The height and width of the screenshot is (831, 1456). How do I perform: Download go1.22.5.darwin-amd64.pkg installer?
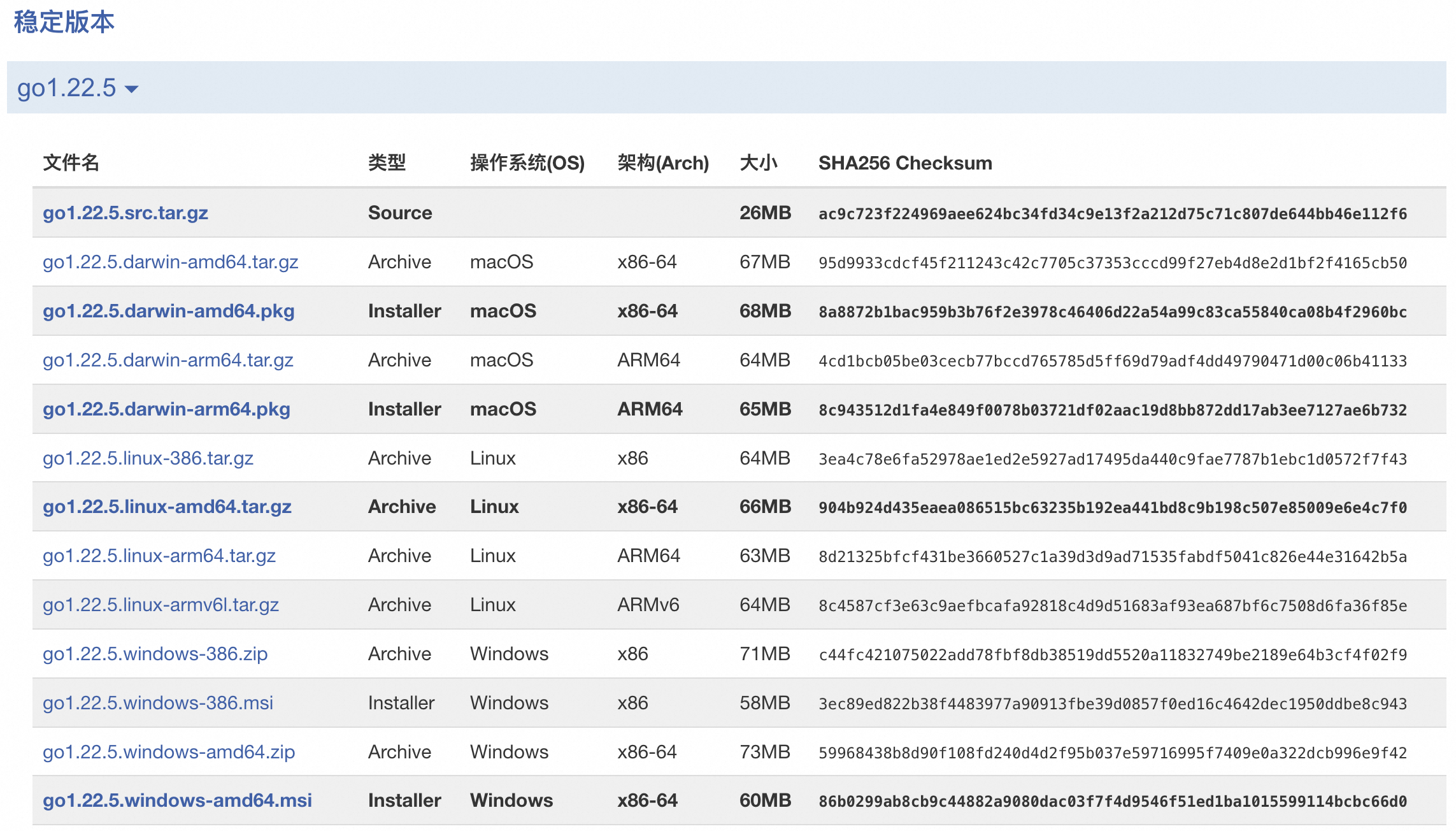168,311
